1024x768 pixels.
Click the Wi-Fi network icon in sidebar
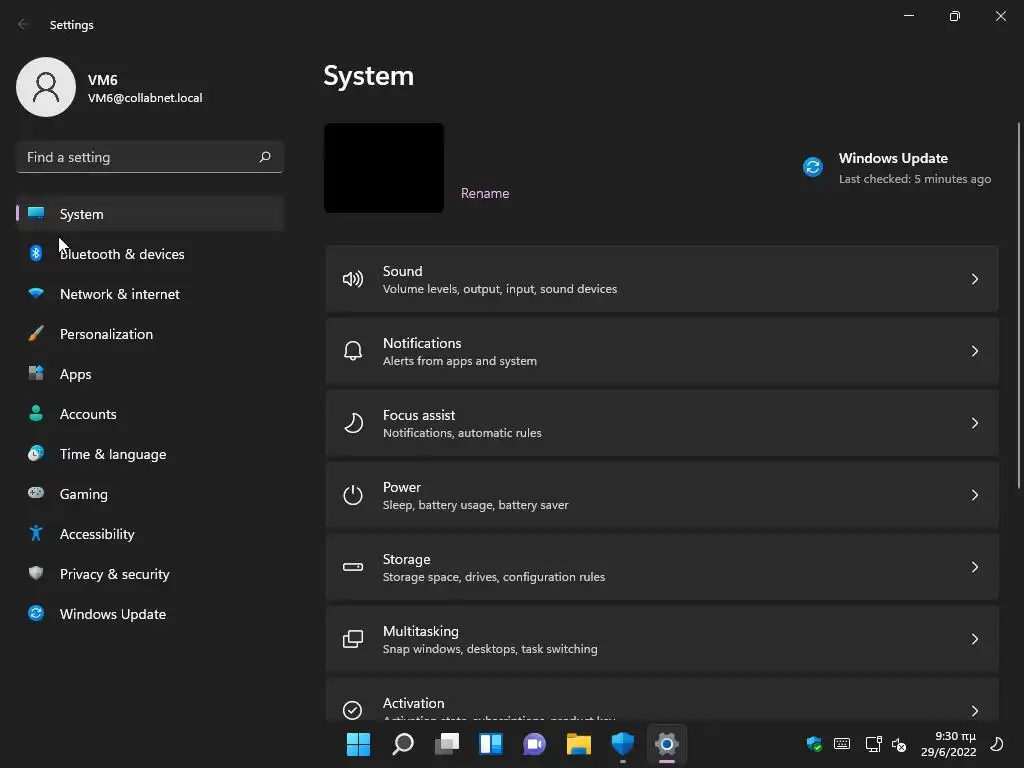coord(36,293)
